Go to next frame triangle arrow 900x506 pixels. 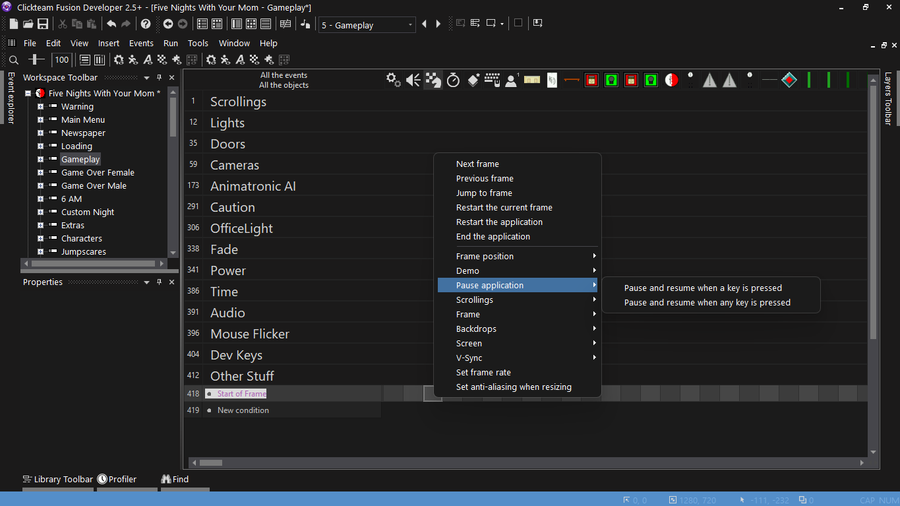438,24
